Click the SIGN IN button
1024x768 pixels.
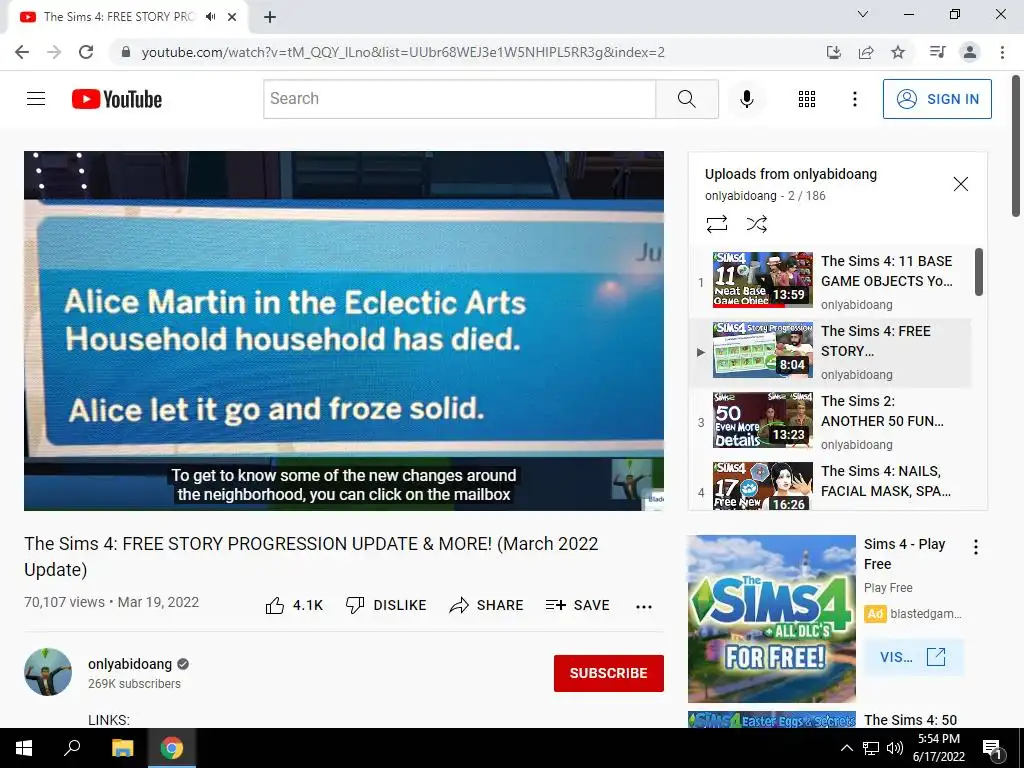(x=937, y=99)
